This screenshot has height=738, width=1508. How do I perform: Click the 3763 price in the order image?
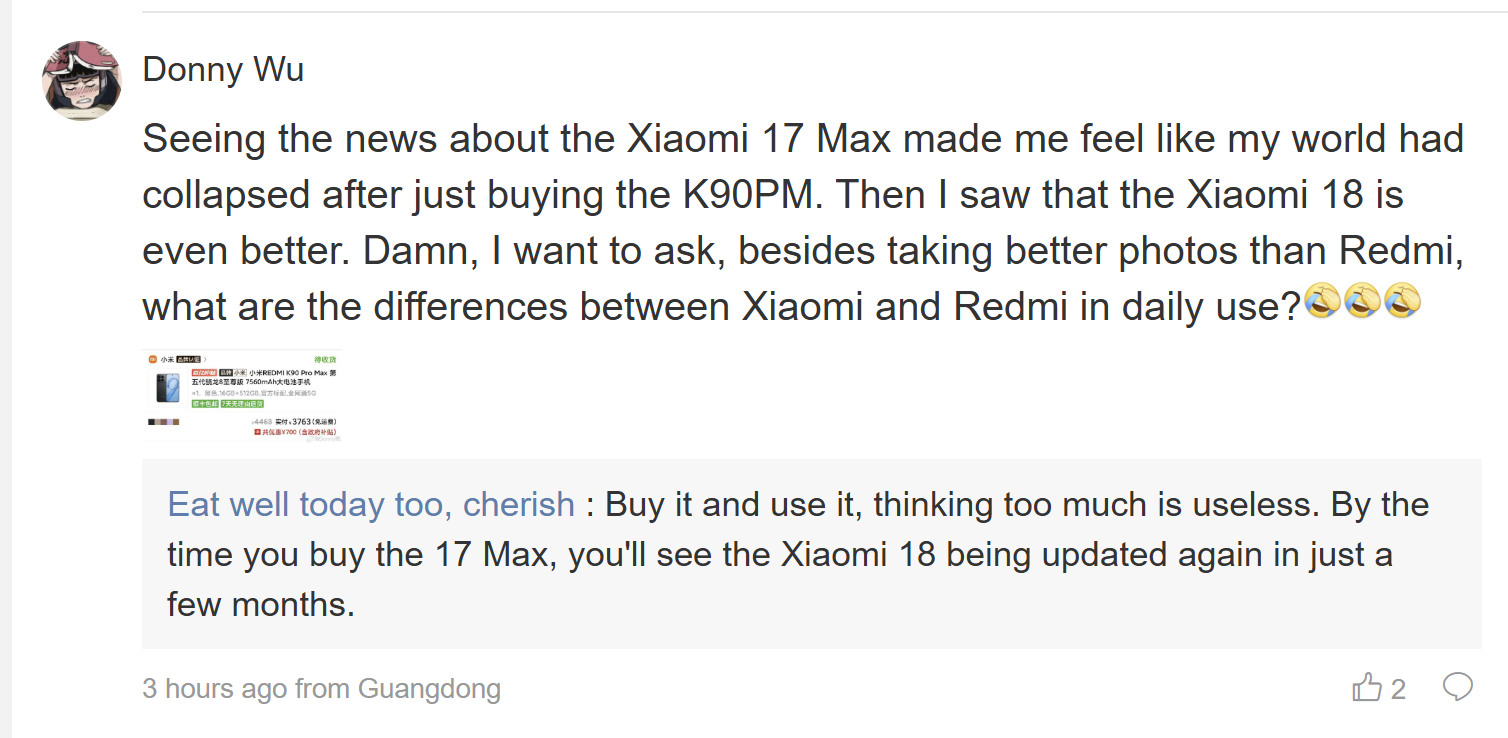(302, 422)
